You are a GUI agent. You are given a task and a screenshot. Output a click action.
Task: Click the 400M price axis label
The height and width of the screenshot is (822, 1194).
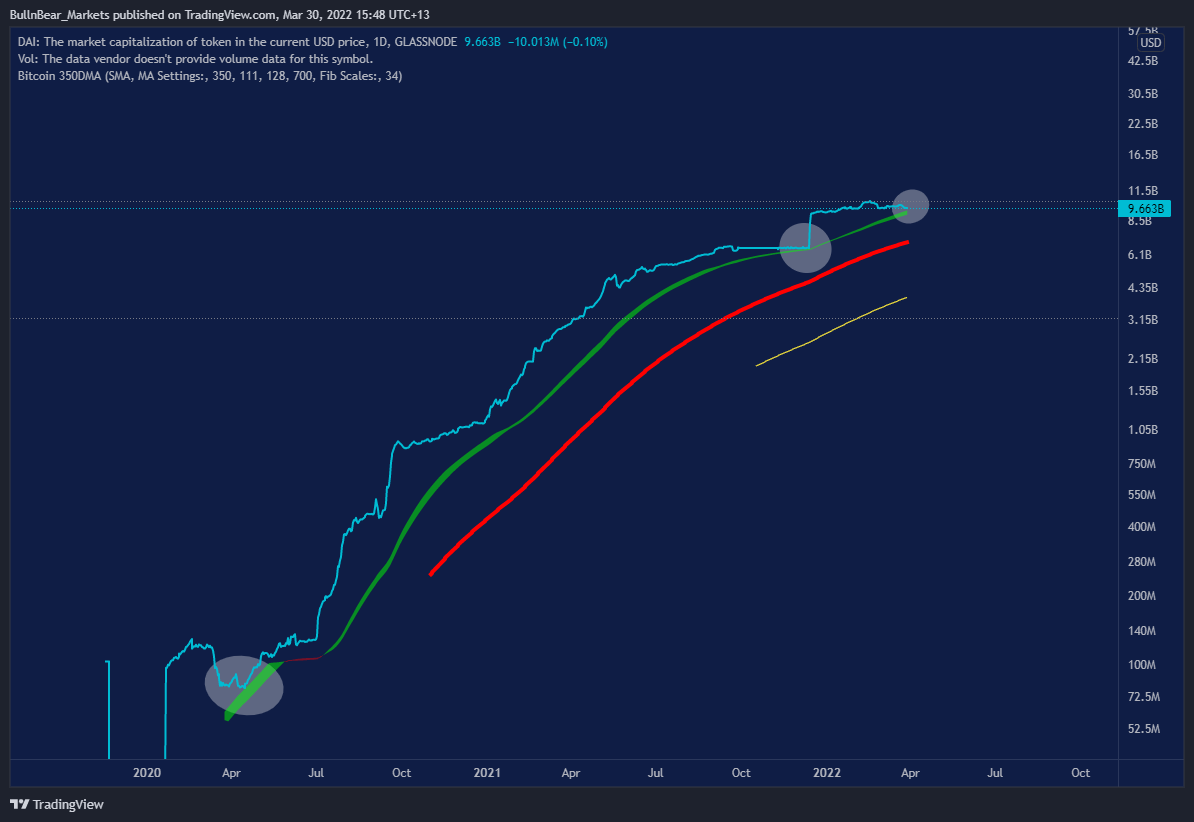[1141, 526]
